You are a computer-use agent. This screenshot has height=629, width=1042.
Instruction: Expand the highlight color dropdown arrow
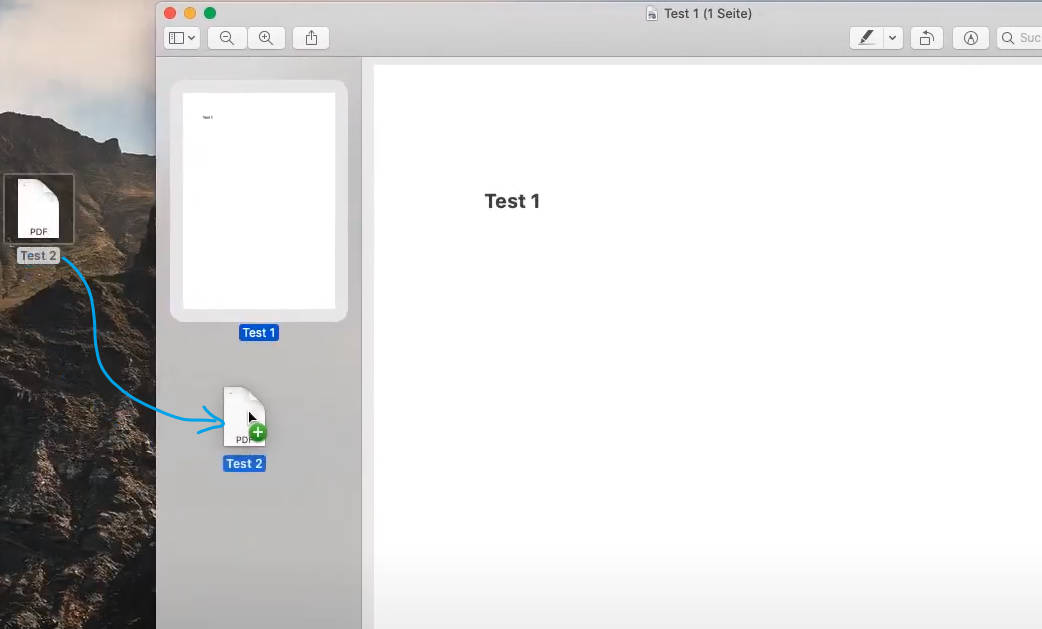[x=893, y=38]
